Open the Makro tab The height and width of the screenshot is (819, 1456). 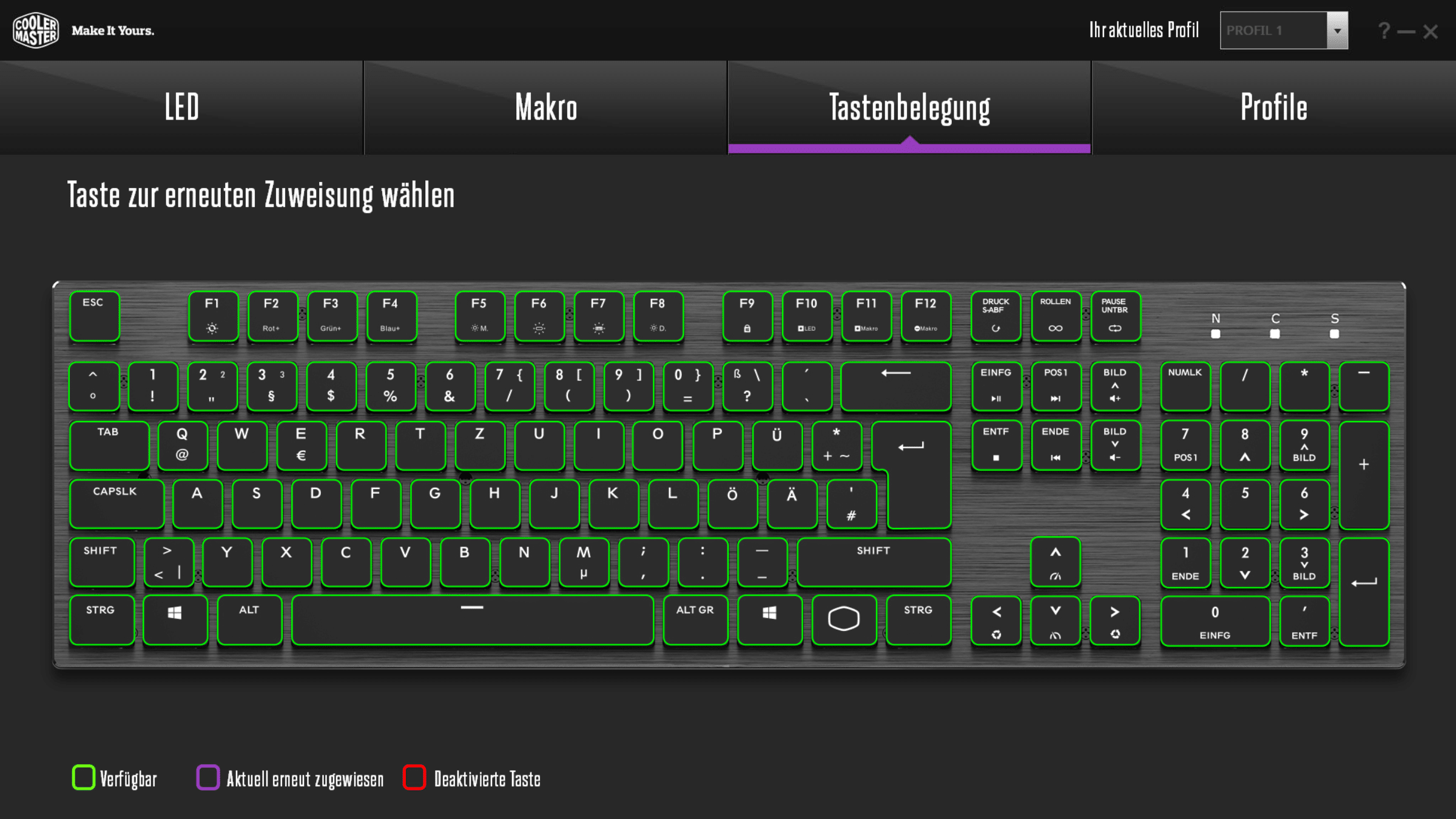pyautogui.click(x=546, y=107)
